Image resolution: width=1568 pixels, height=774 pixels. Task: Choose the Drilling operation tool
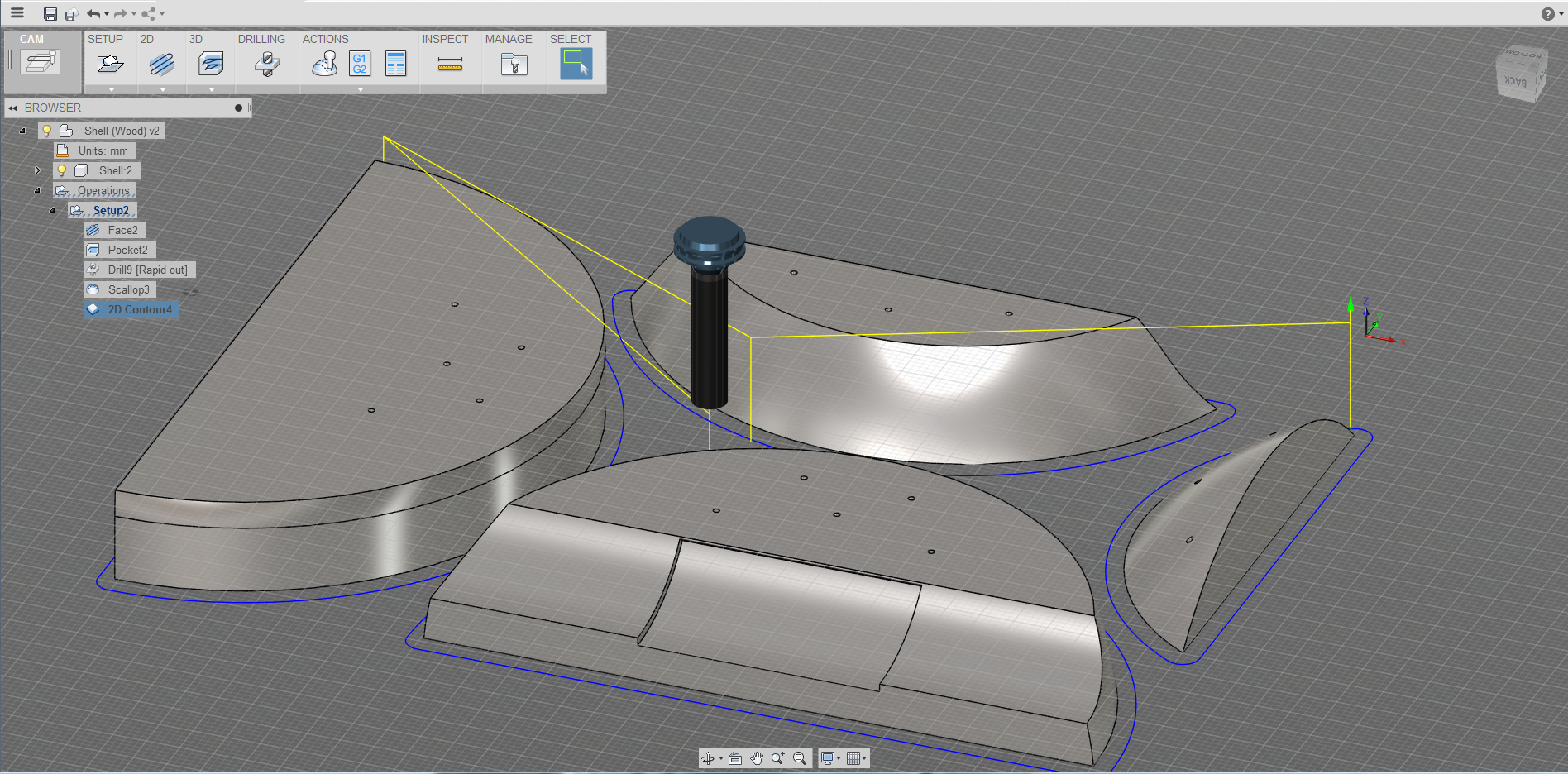(267, 64)
